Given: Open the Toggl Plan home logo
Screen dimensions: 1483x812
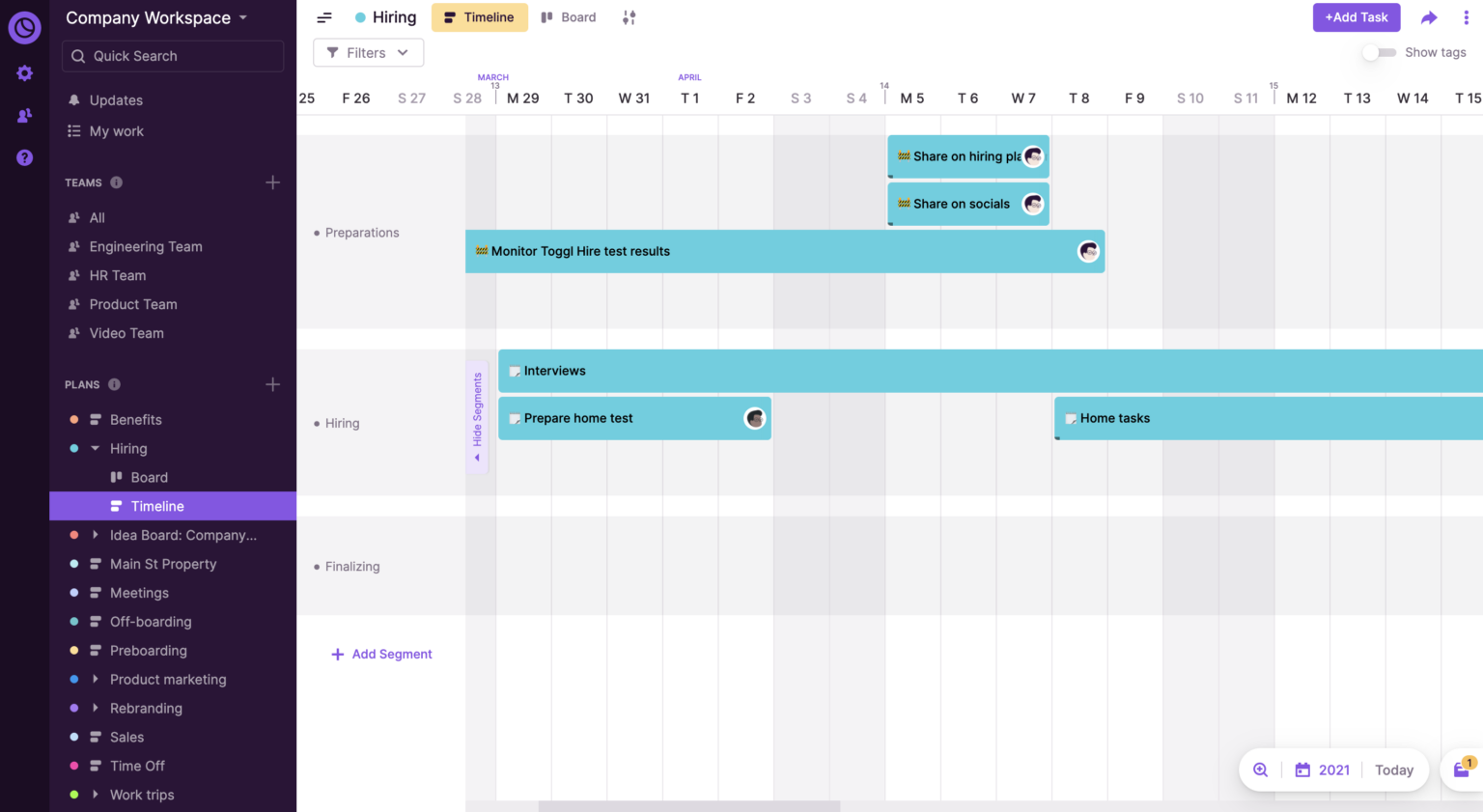Looking at the screenshot, I should [24, 27].
